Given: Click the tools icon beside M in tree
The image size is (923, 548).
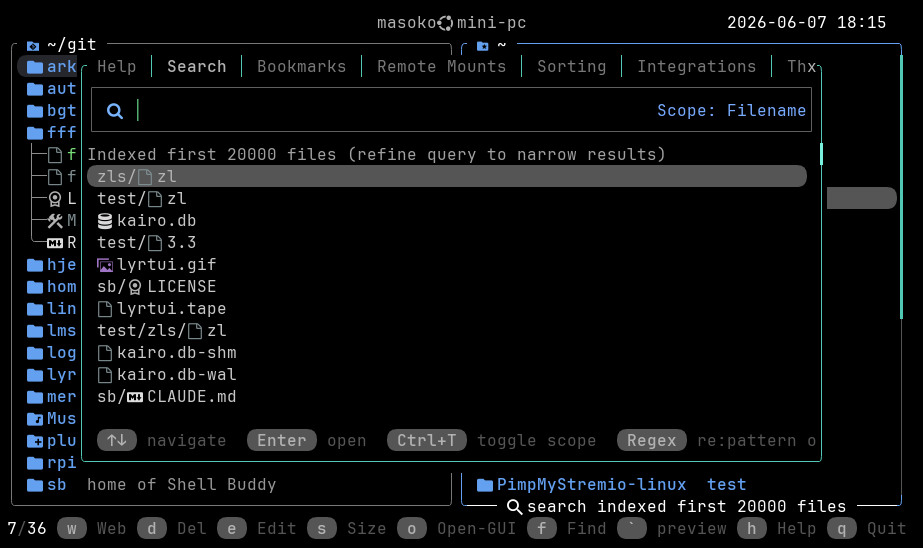Looking at the screenshot, I should [55, 221].
